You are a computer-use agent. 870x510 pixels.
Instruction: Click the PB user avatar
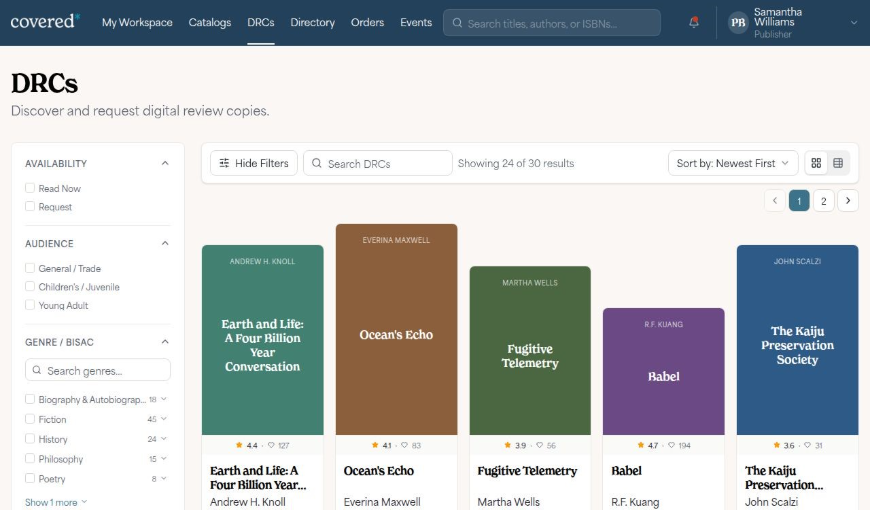pos(738,22)
